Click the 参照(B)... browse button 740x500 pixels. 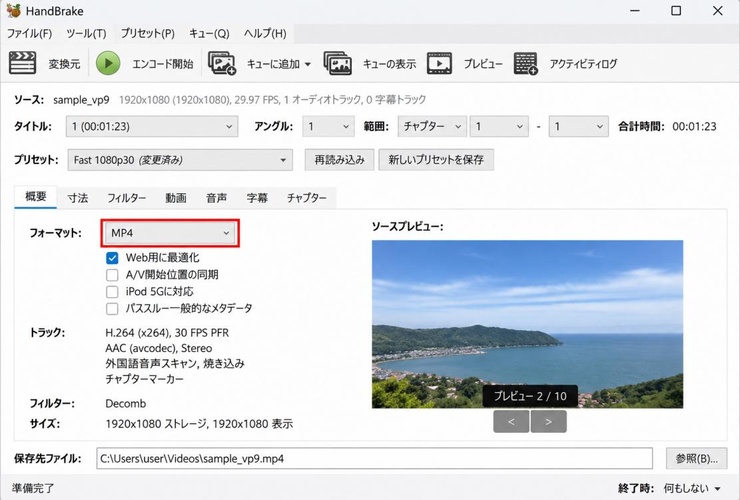(697, 458)
